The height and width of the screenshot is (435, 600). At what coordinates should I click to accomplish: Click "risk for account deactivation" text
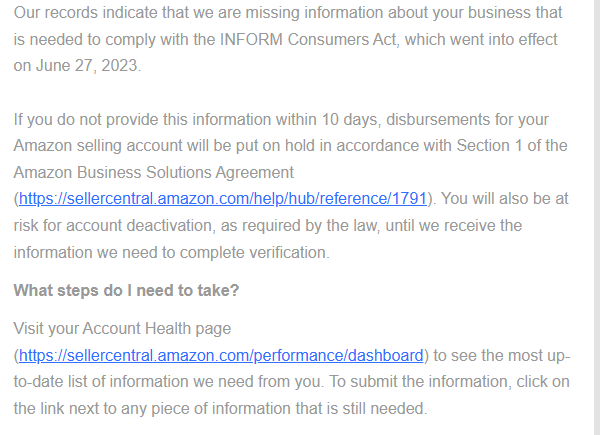[112, 226]
